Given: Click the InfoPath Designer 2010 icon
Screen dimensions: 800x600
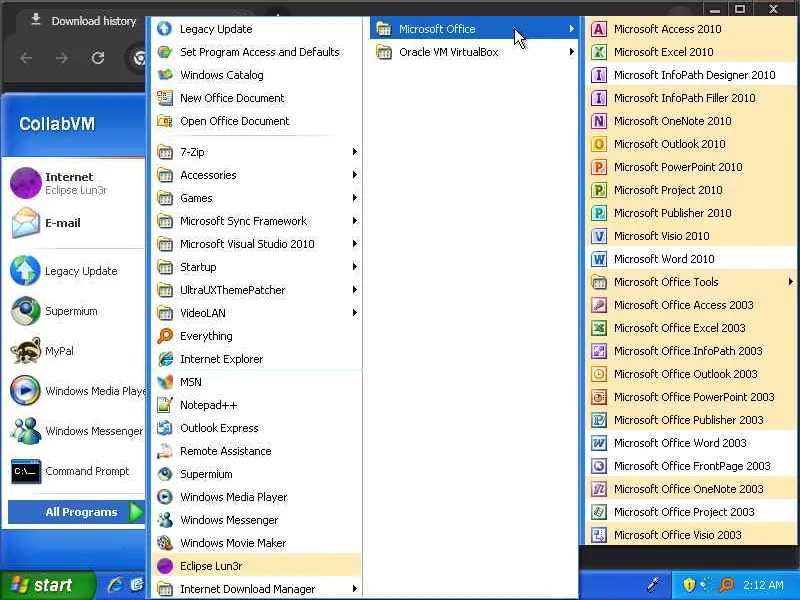Looking at the screenshot, I should coord(598,75).
